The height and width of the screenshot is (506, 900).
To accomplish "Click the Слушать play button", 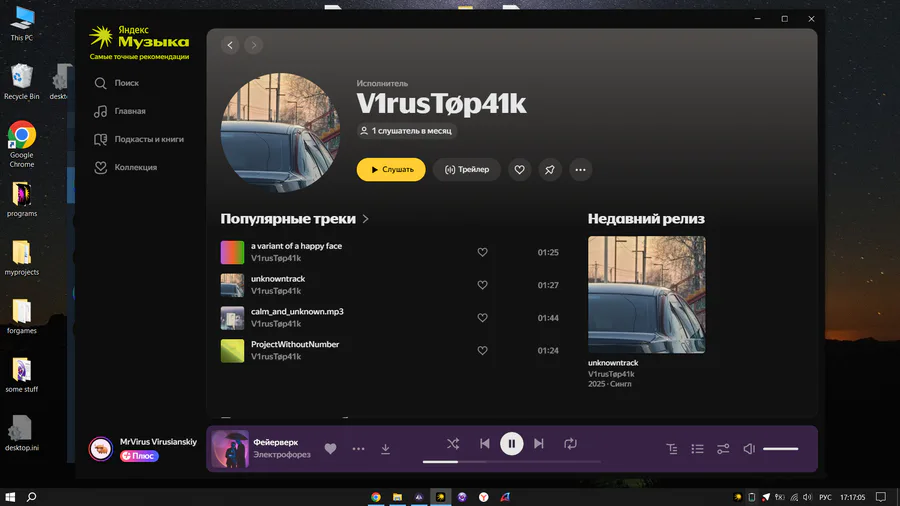I will click(391, 170).
